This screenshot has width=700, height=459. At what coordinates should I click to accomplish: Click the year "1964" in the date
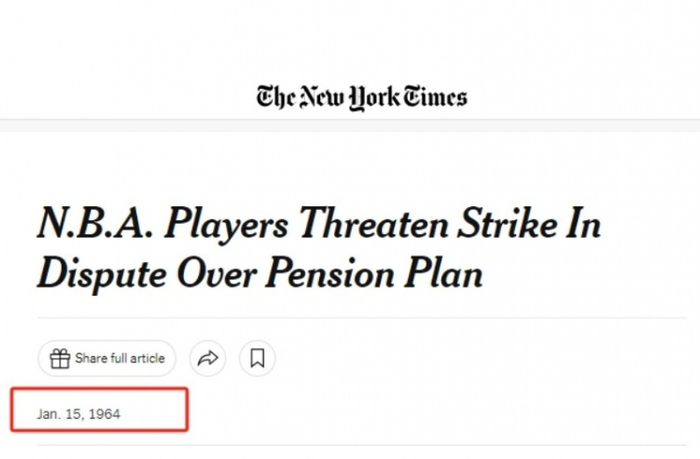click(104, 413)
